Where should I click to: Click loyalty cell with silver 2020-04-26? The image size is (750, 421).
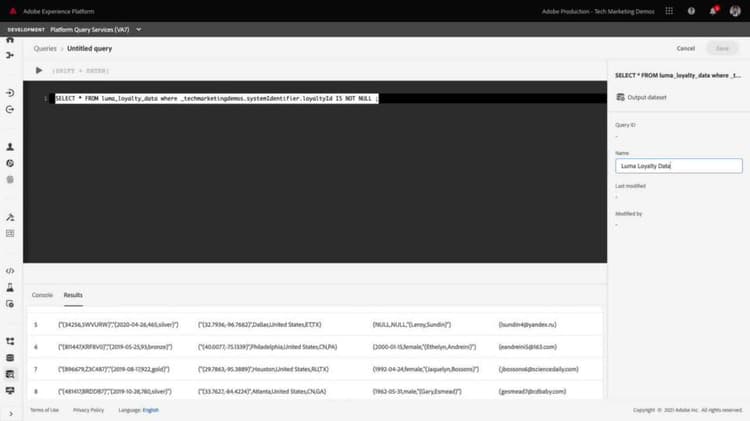point(118,324)
